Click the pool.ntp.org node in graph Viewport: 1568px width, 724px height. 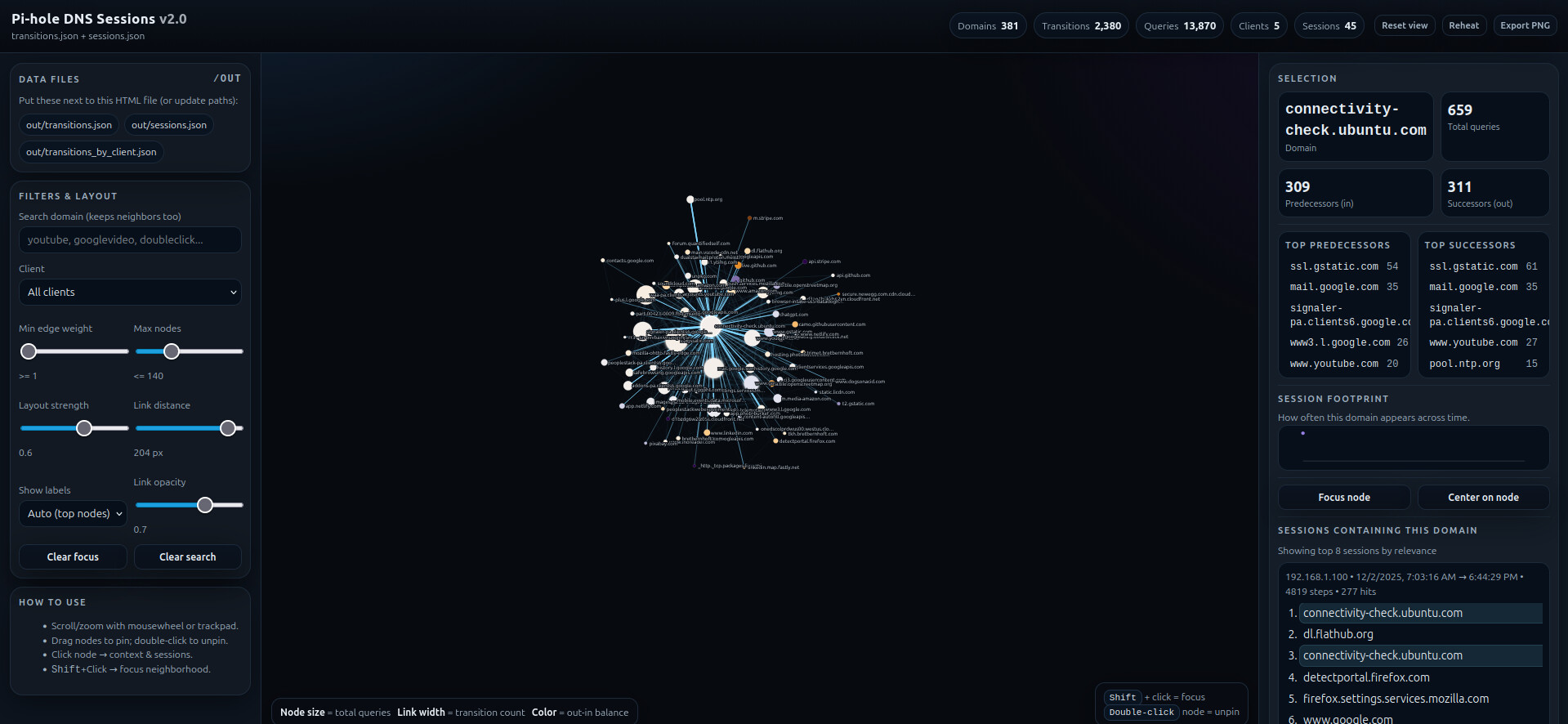(x=690, y=199)
